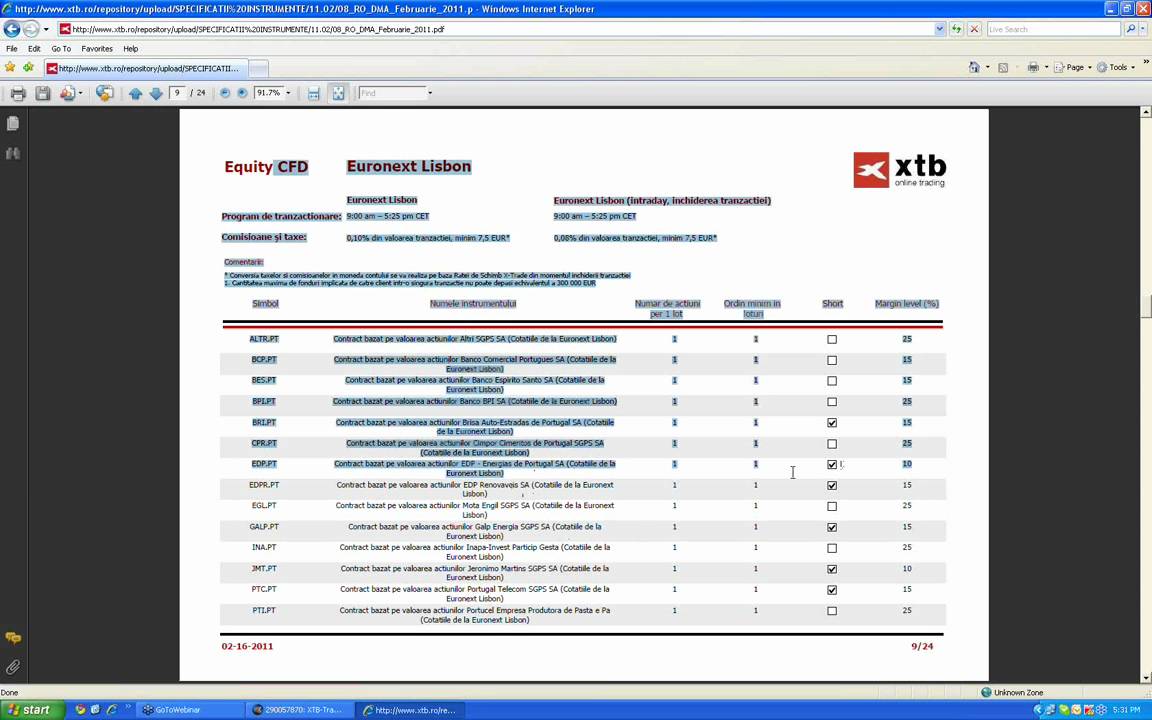
Task: Click the fit width scrolling icon
Action: (314, 93)
